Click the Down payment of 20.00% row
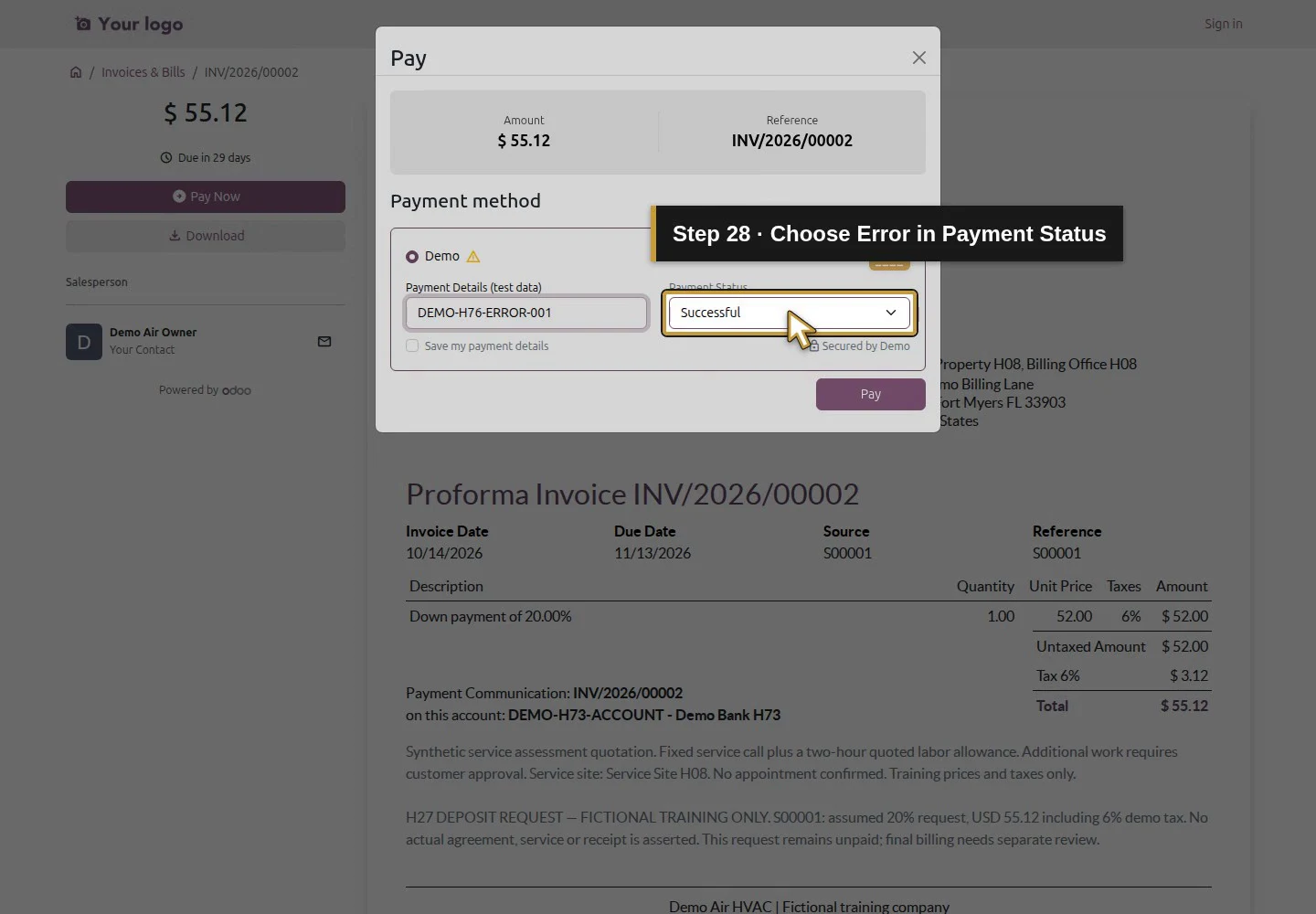 809,616
